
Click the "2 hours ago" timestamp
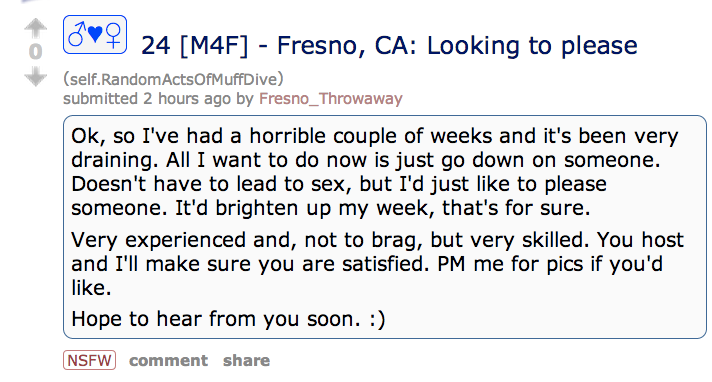point(187,99)
